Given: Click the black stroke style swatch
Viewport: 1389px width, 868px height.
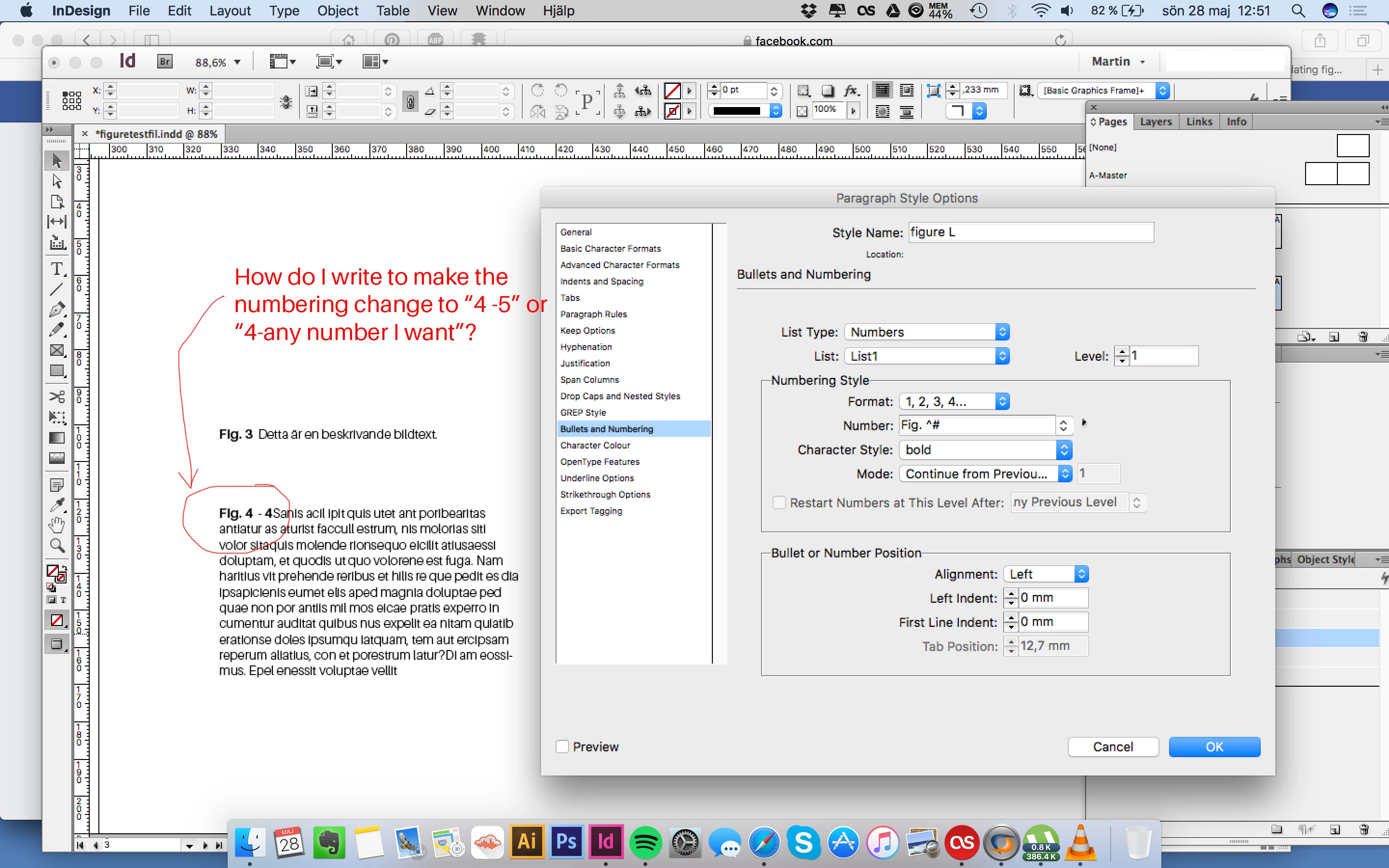Looking at the screenshot, I should click(737, 111).
